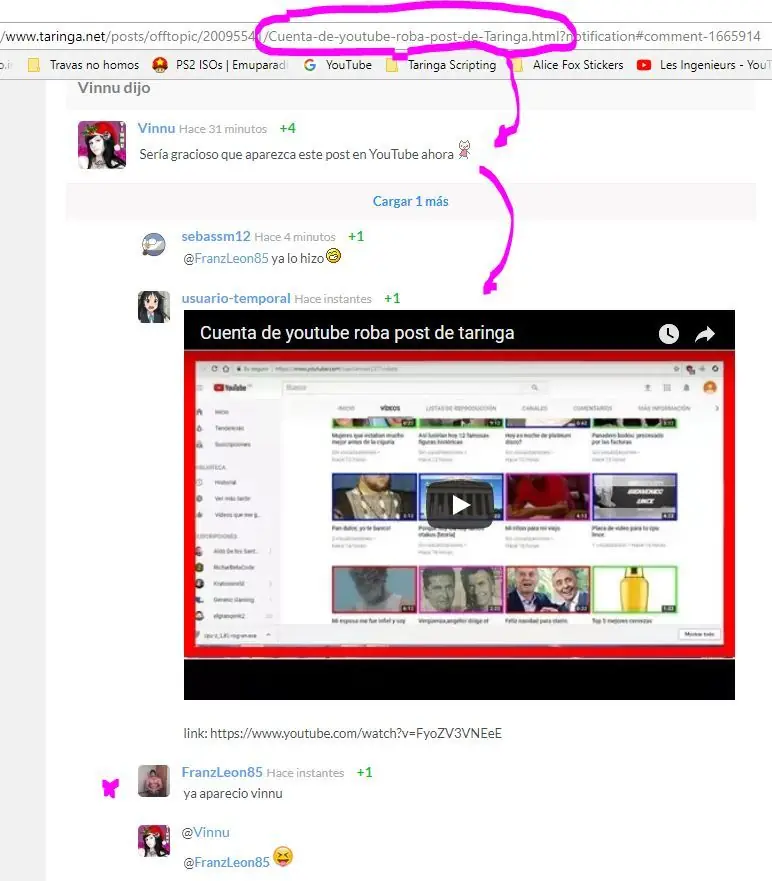
Task: Open the 'Travas no homos' bookmark folder
Action: 83,65
